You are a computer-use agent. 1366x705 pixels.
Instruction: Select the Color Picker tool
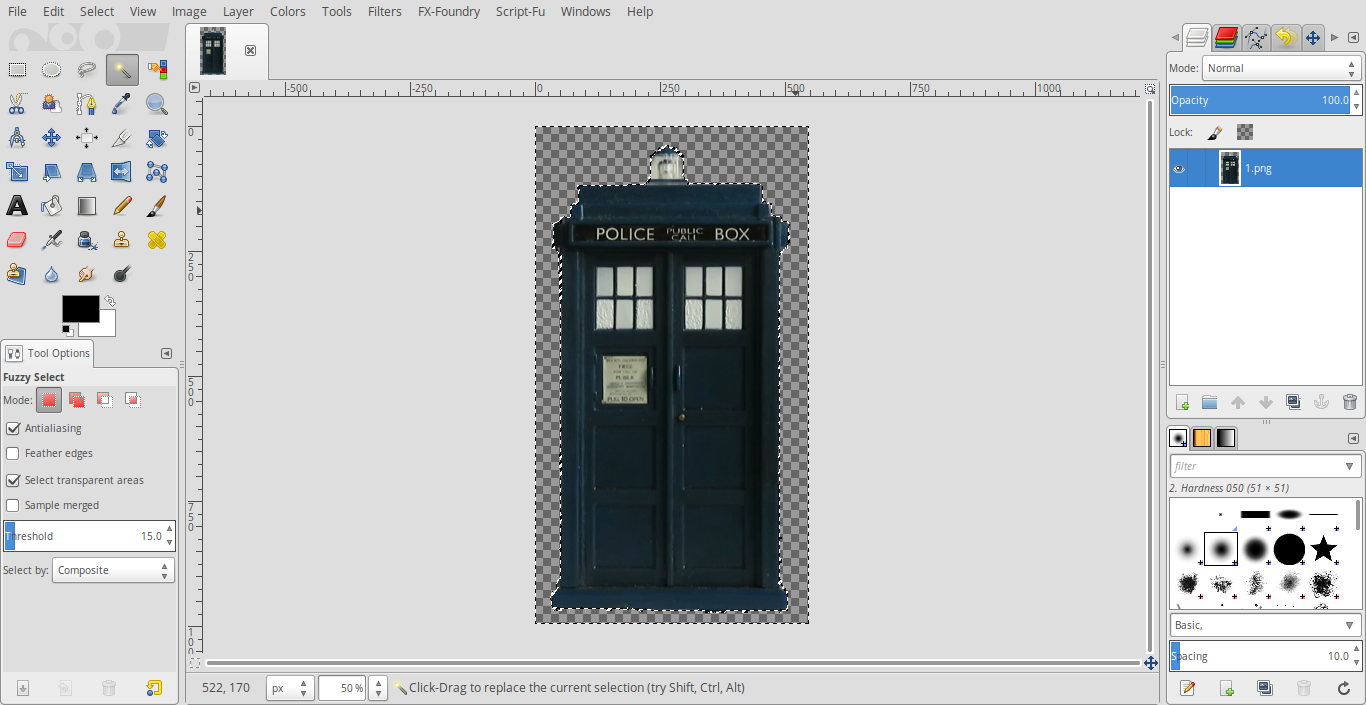click(122, 103)
